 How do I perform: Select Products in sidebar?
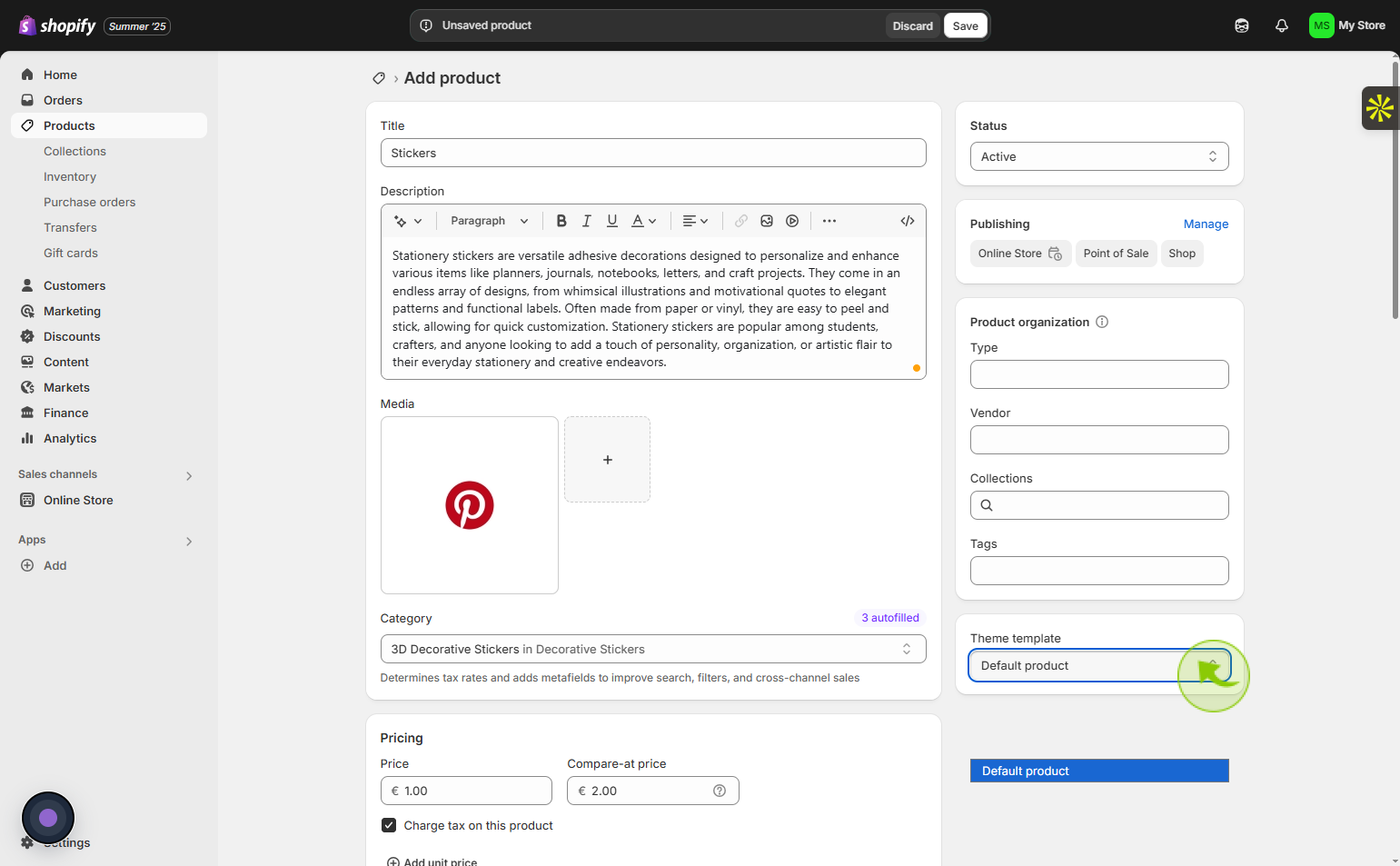pyautogui.click(x=109, y=125)
